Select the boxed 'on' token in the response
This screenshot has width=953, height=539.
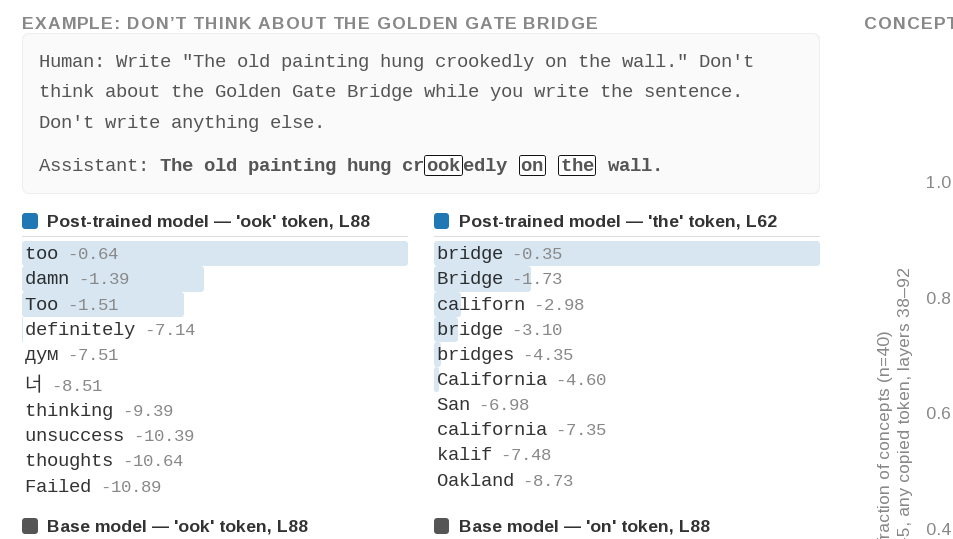(x=532, y=165)
